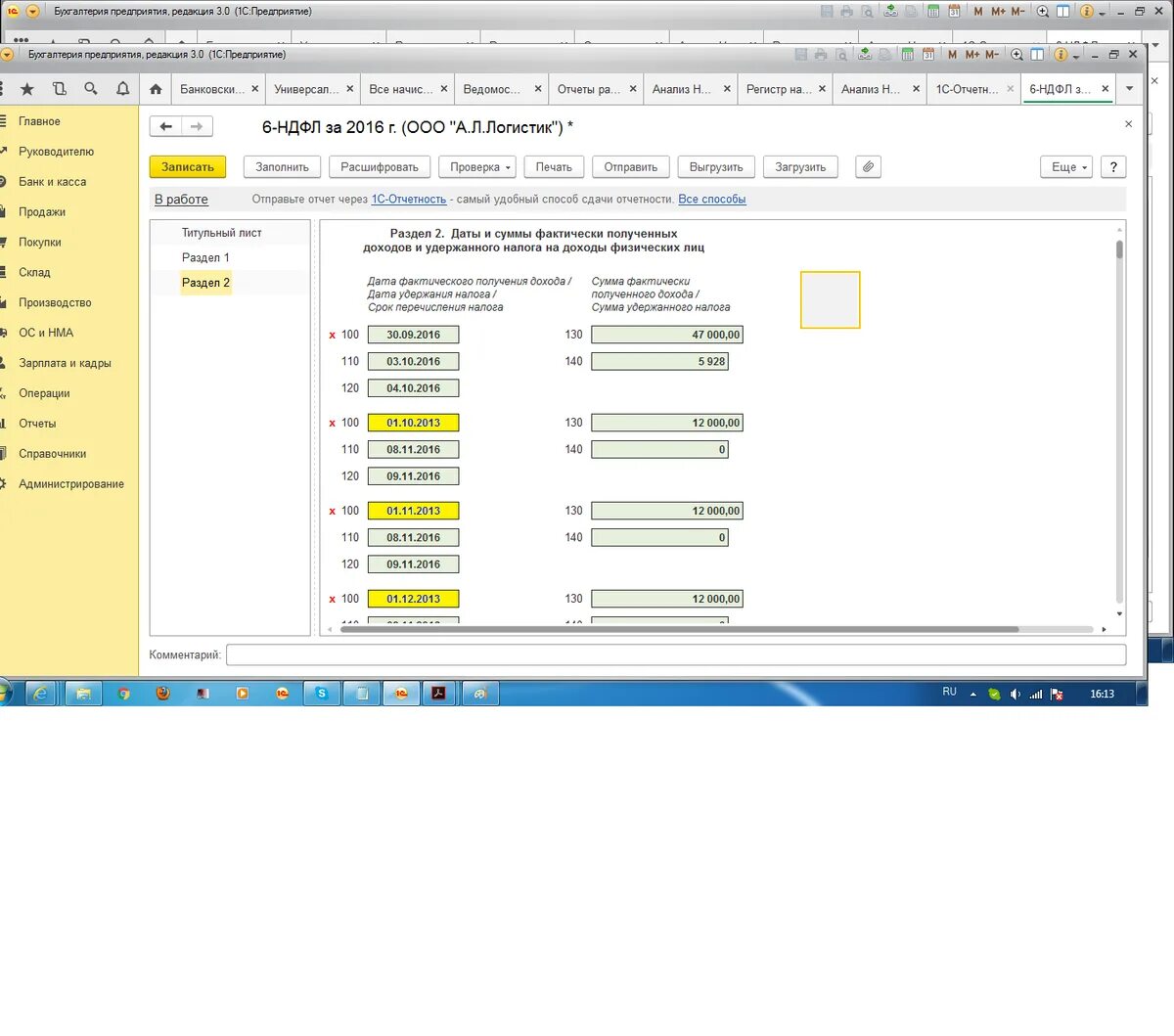Image resolution: width=1174 pixels, height=1036 pixels.
Task: Expand the Еще dropdown menu
Action: click(x=1065, y=167)
